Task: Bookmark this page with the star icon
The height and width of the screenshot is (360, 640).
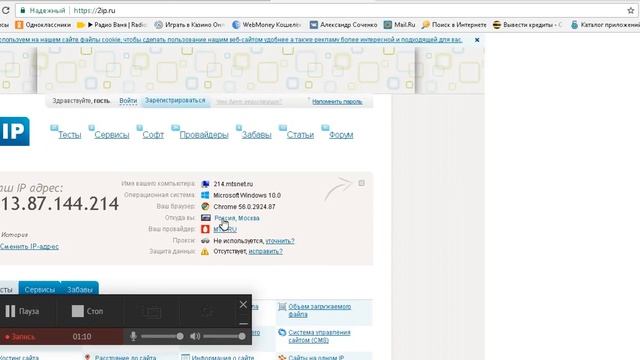Action: pos(631,11)
